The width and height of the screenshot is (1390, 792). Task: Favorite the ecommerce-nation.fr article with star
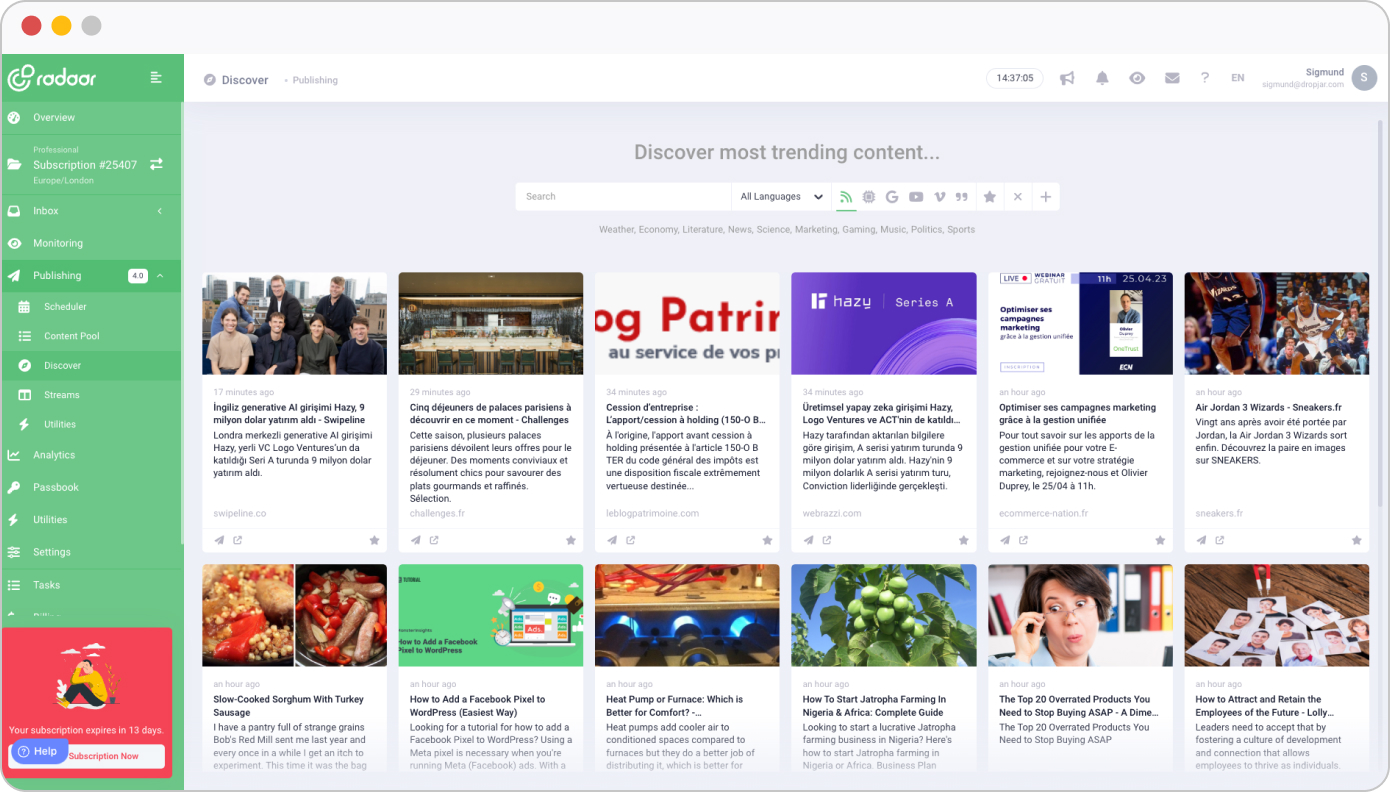click(1160, 540)
